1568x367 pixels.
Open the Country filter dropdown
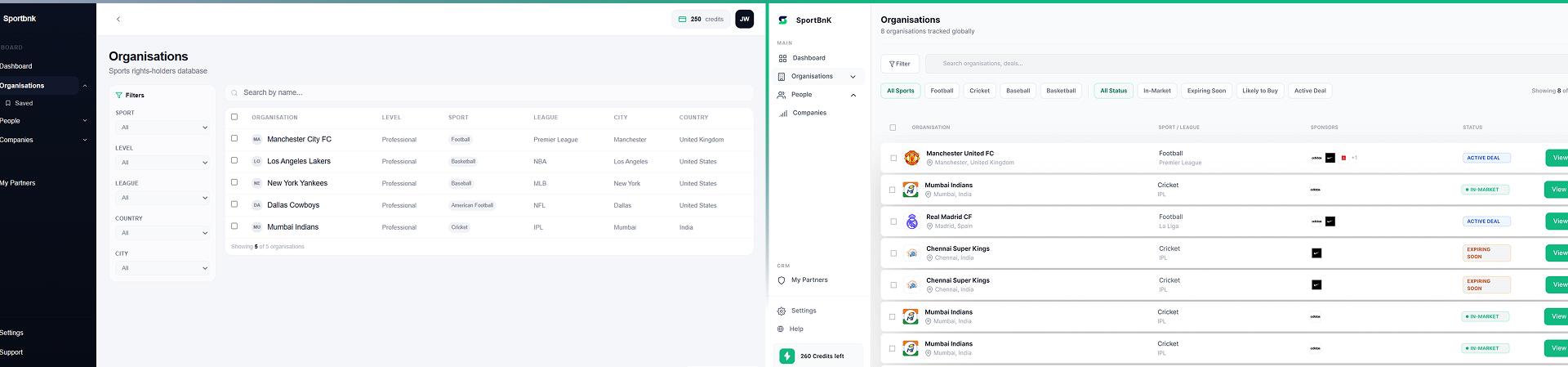(163, 233)
